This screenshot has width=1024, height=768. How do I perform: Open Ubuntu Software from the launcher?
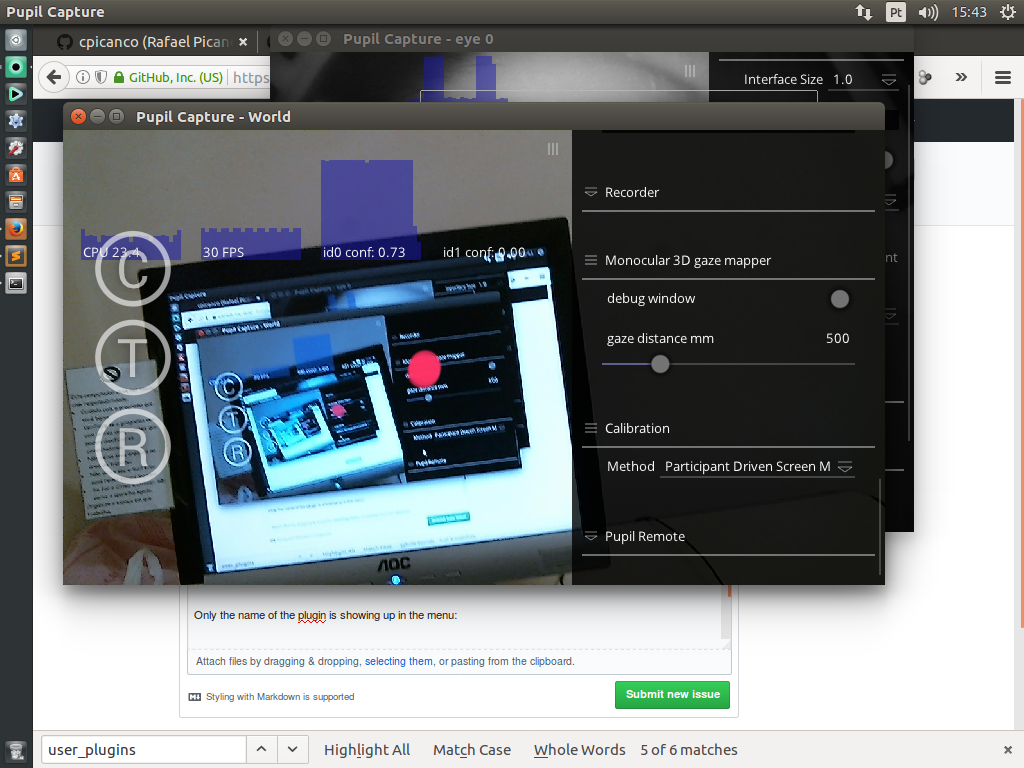[16, 175]
